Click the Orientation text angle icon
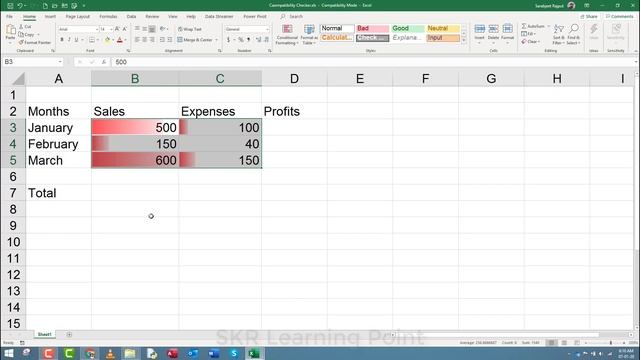The height and width of the screenshot is (360, 640). click(x=162, y=29)
